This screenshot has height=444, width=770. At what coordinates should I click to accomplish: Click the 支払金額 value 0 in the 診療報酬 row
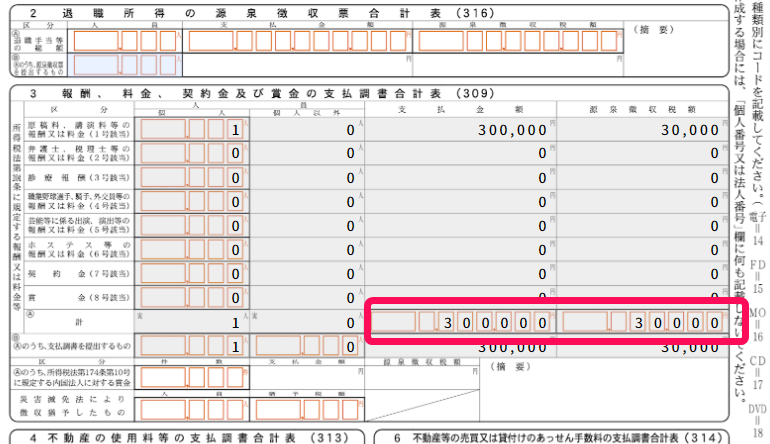click(542, 178)
